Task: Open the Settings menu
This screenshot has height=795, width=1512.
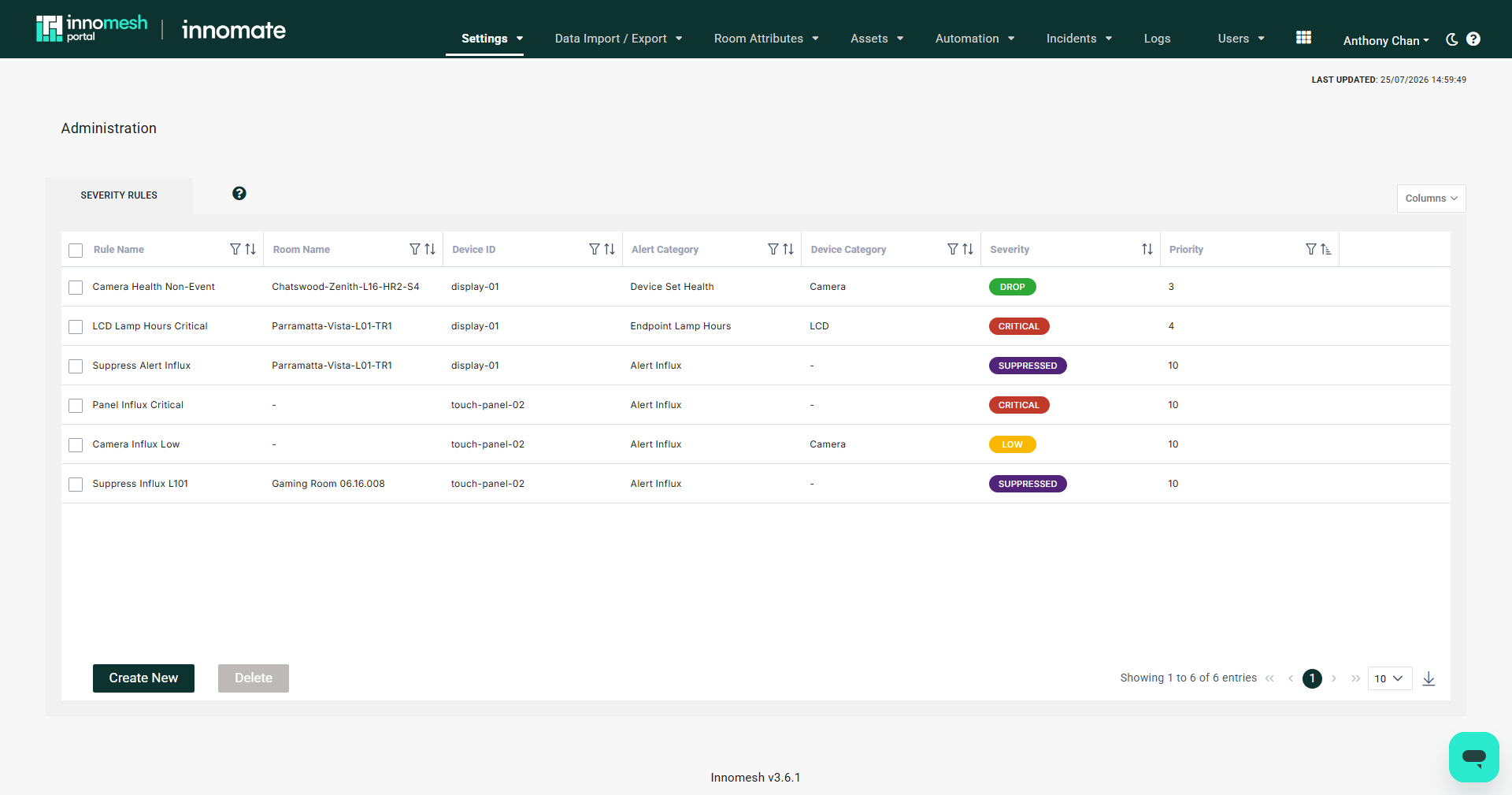Action: [x=492, y=39]
